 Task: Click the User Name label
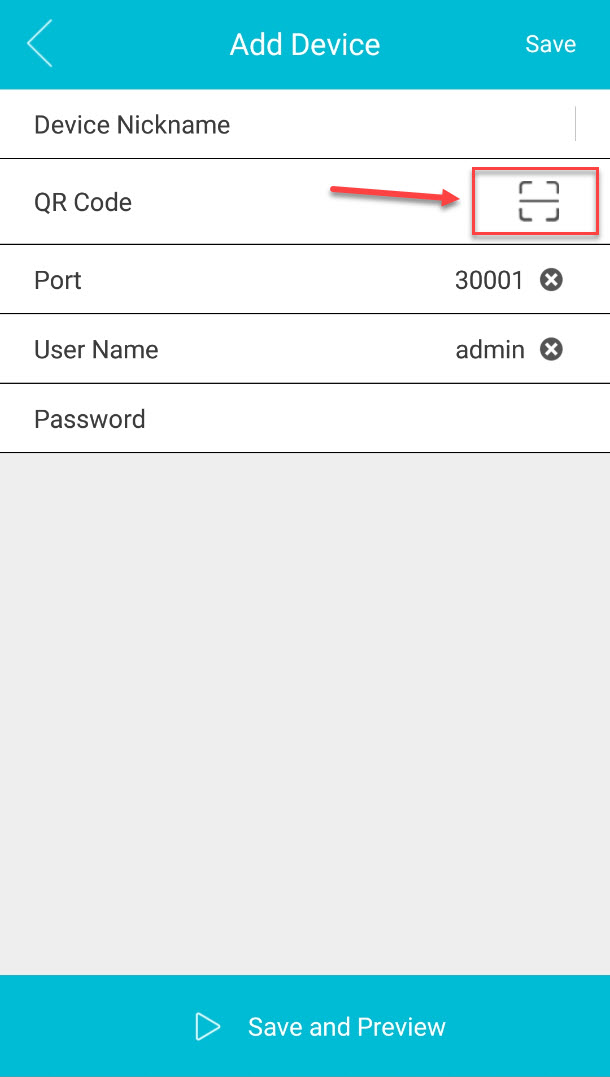coord(96,349)
